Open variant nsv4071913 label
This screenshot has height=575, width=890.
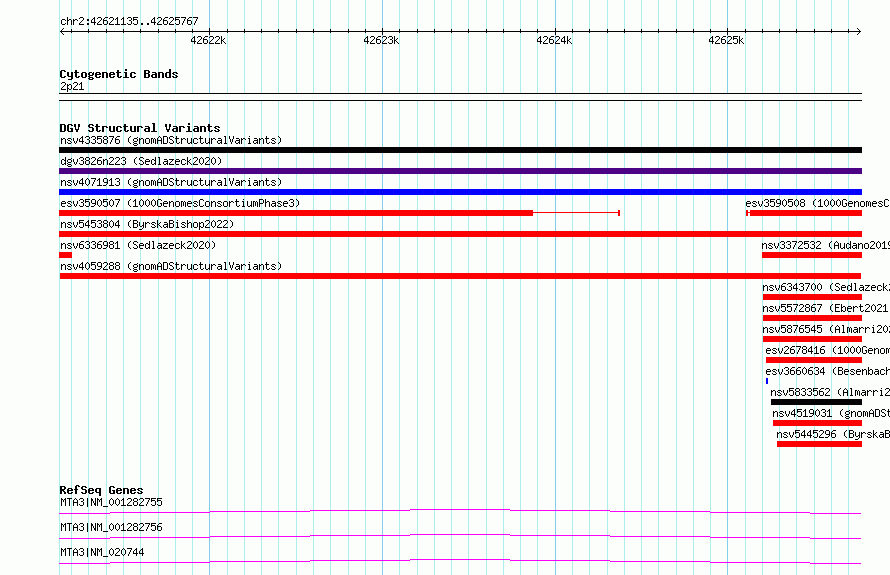[171, 182]
